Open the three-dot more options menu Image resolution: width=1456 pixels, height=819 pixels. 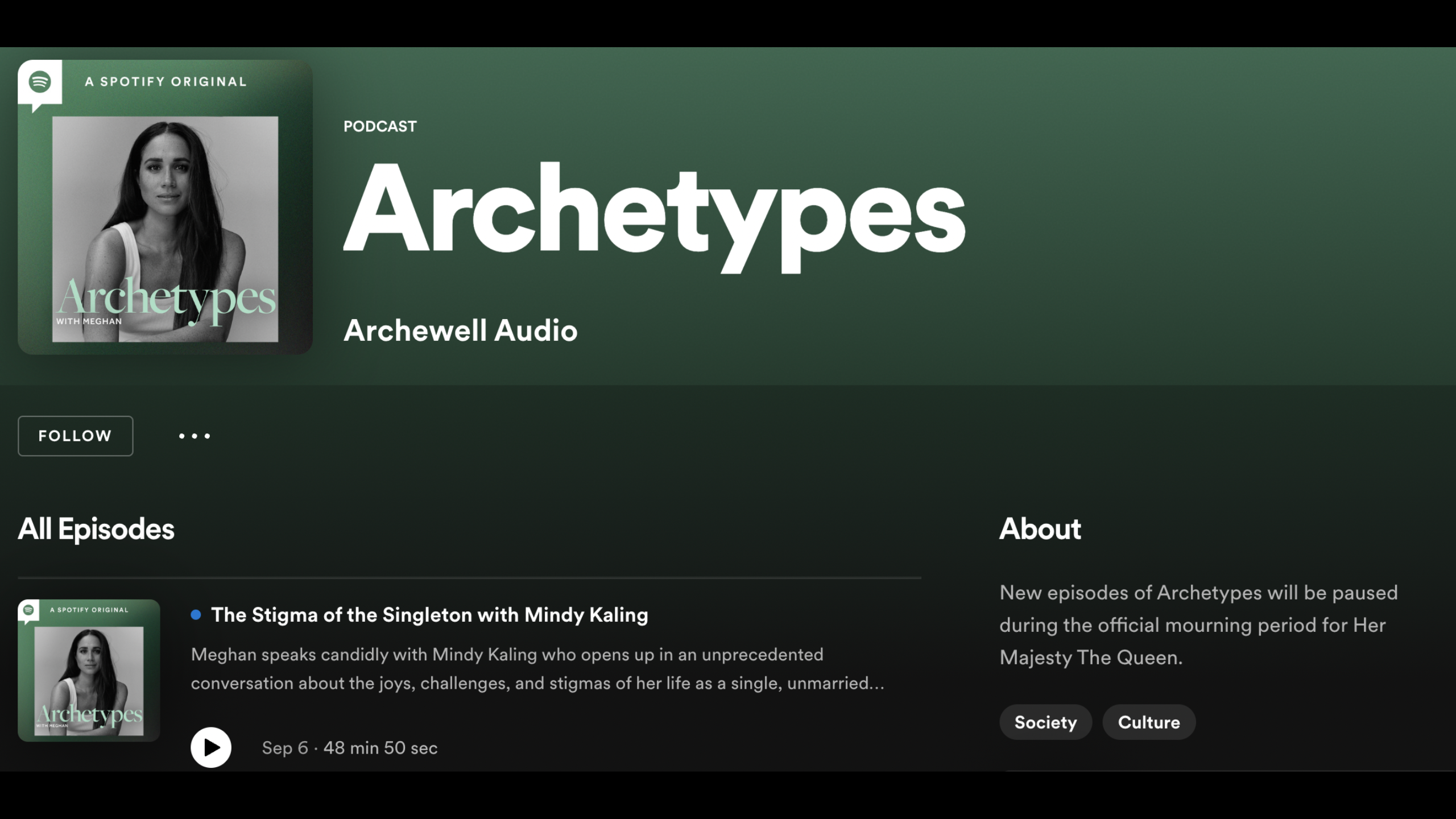point(195,436)
